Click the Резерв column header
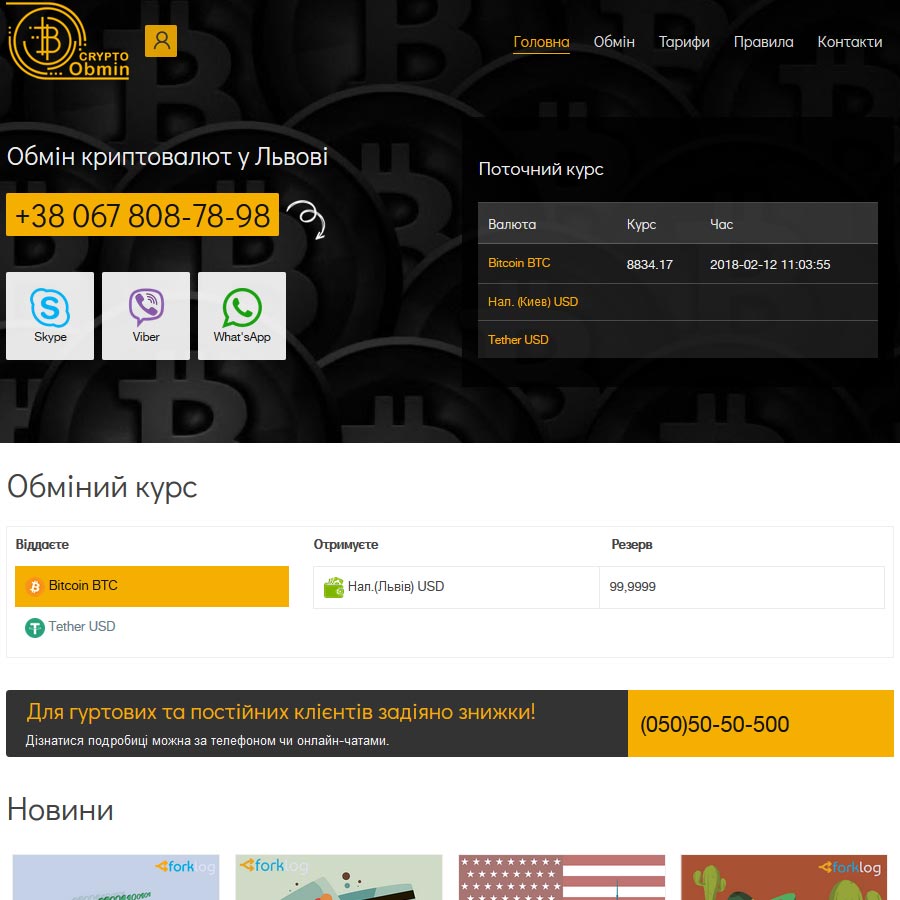This screenshot has height=900, width=900. click(x=631, y=544)
